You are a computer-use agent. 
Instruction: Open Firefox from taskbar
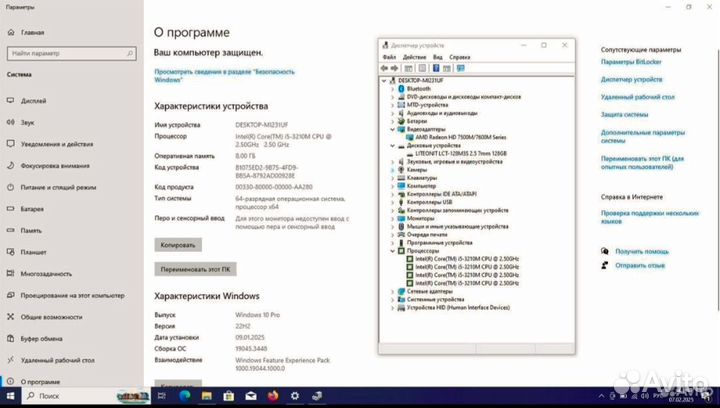(273, 396)
